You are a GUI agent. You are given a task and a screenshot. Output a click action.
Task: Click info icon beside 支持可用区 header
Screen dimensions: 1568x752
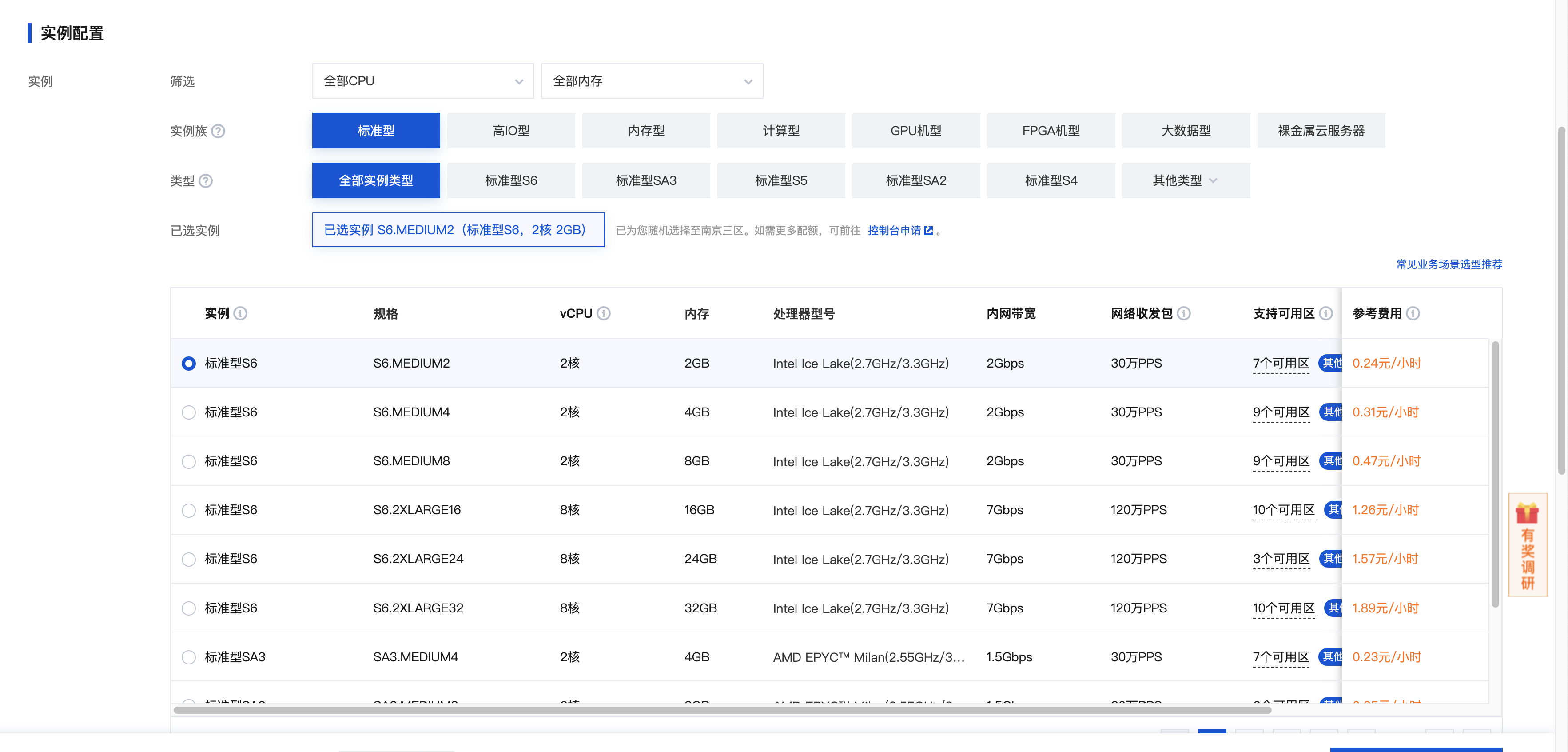point(1326,314)
